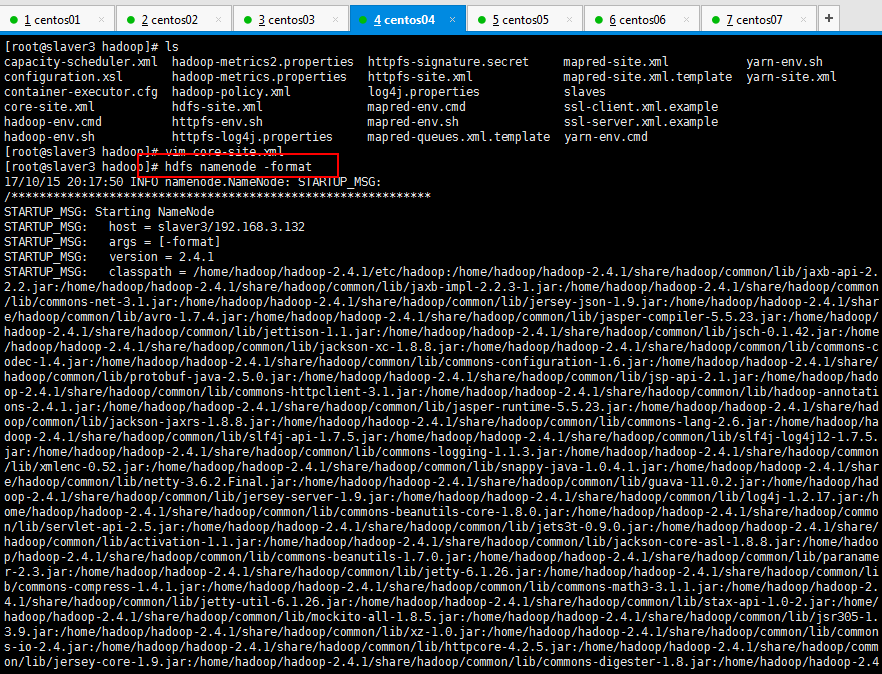Close the centos01 session tab
Viewport: 882px width, 674px height.
(102, 20)
